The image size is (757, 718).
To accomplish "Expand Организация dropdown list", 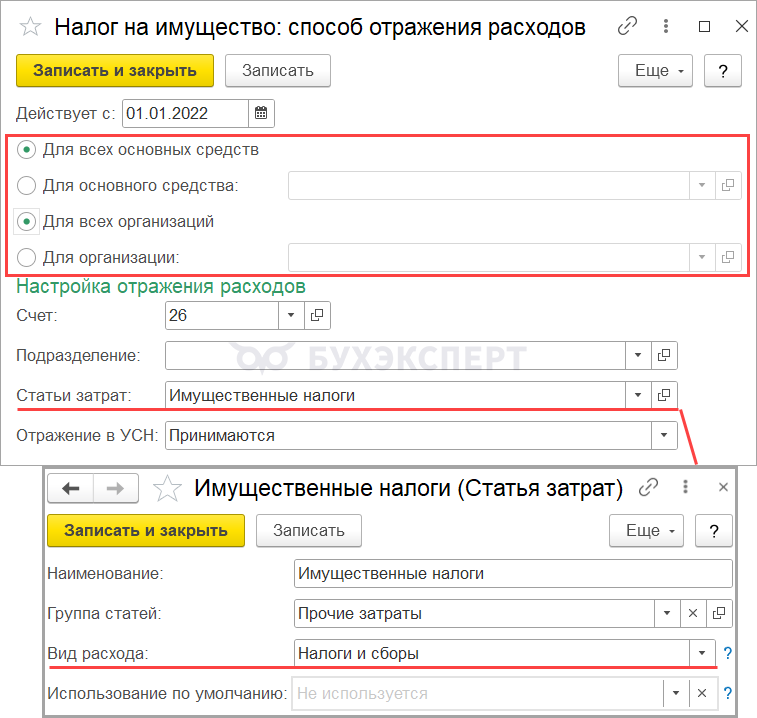I will coord(702,257).
